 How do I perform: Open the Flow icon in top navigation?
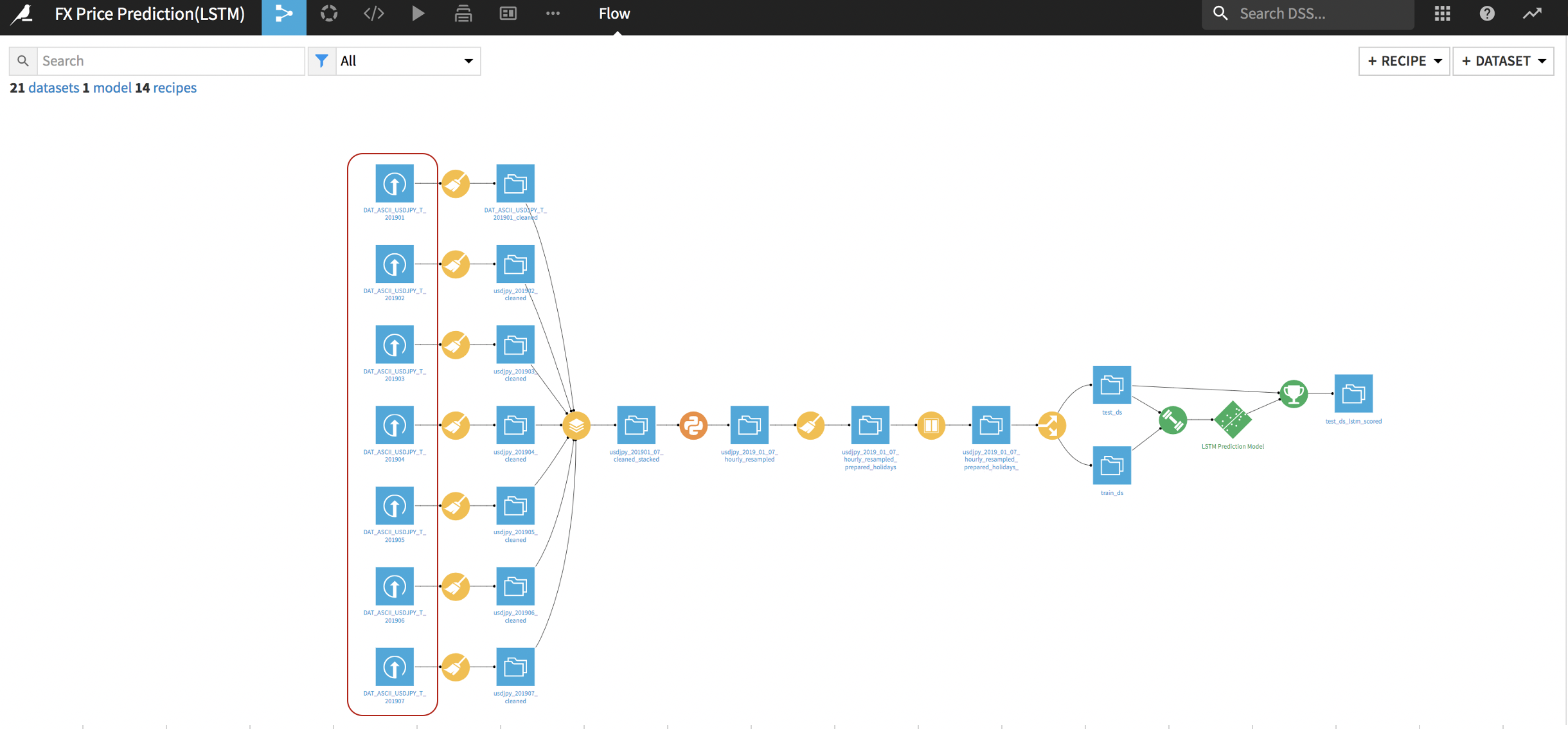283,14
